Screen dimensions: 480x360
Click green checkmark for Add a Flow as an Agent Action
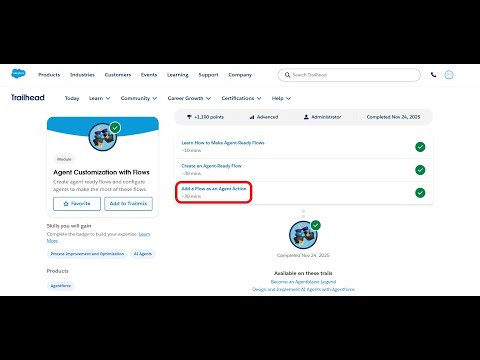coord(420,193)
